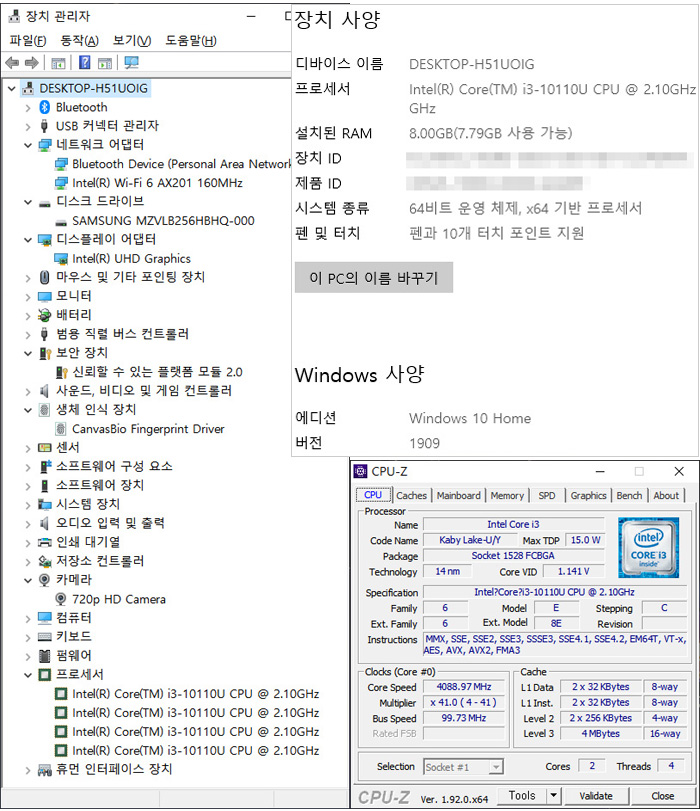700x811 pixels.
Task: Switch to the Mainboard tab in CPU-Z
Action: pos(458,495)
